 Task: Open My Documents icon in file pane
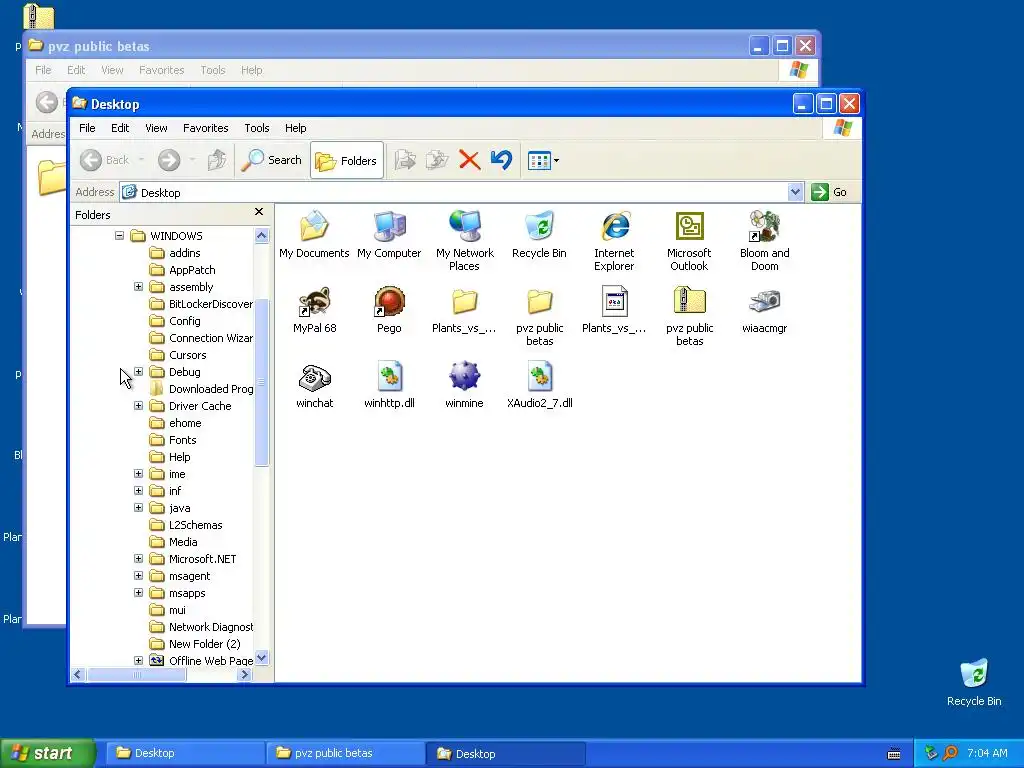314,227
